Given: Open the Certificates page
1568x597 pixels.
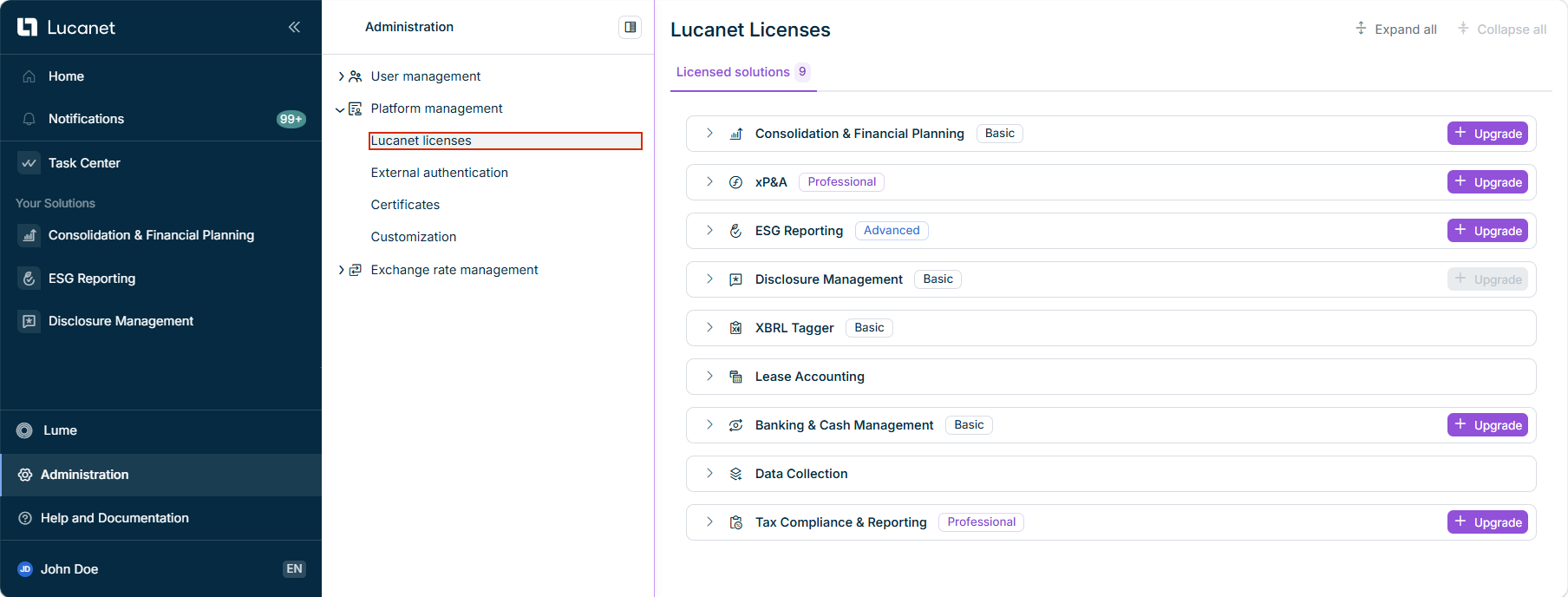Looking at the screenshot, I should [405, 205].
